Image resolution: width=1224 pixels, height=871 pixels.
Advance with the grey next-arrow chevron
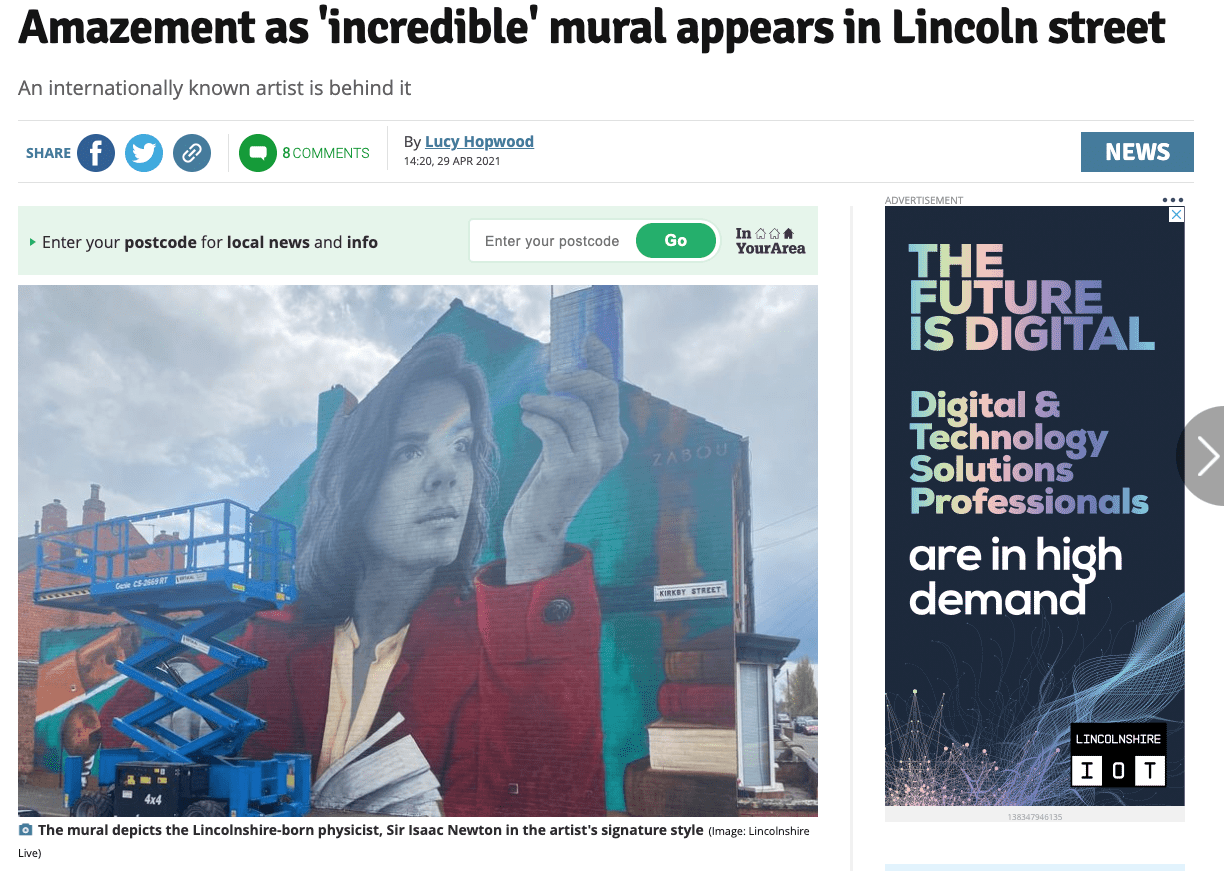point(1203,455)
